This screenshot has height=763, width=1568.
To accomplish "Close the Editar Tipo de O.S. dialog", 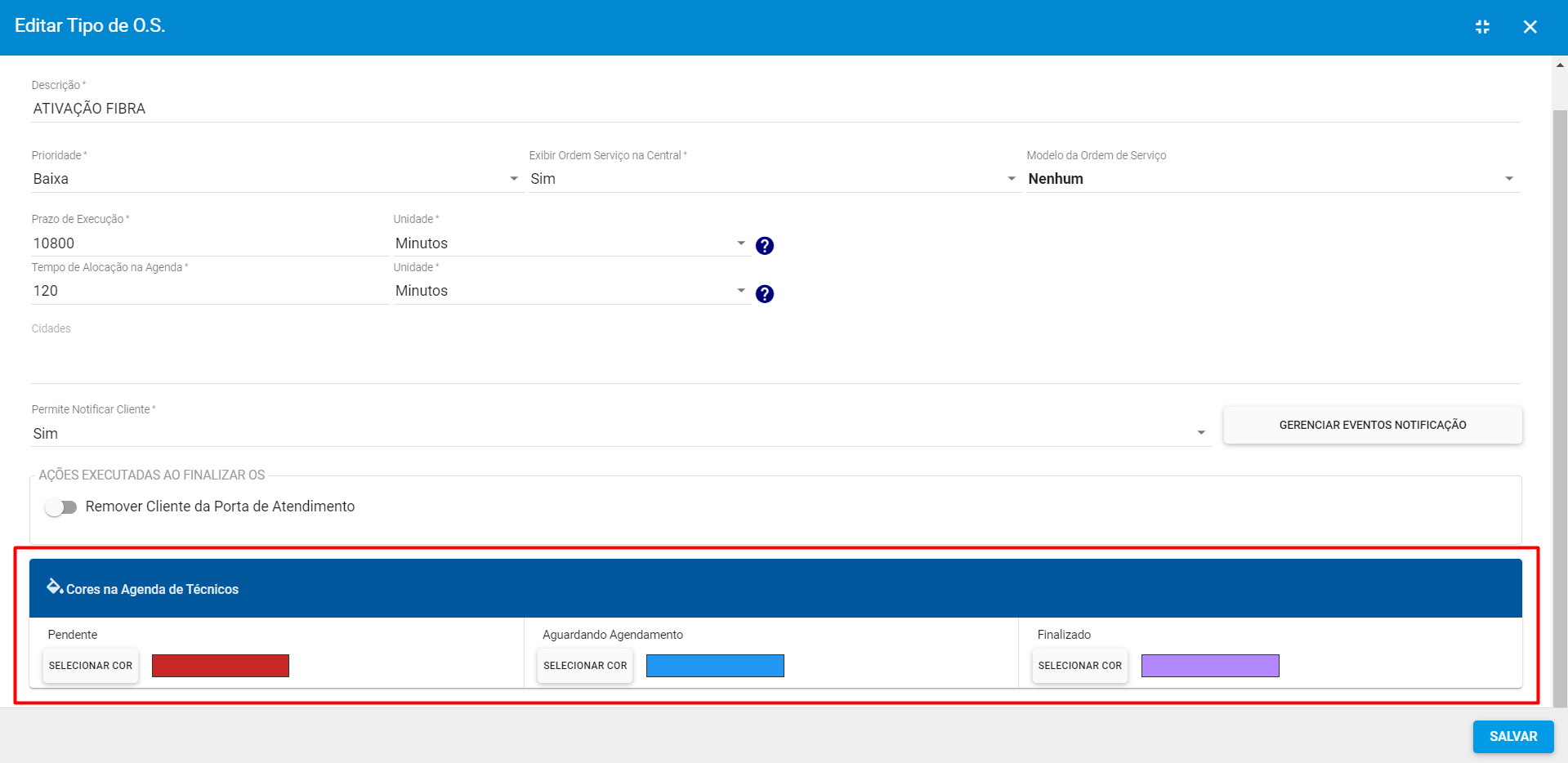I will tap(1530, 27).
